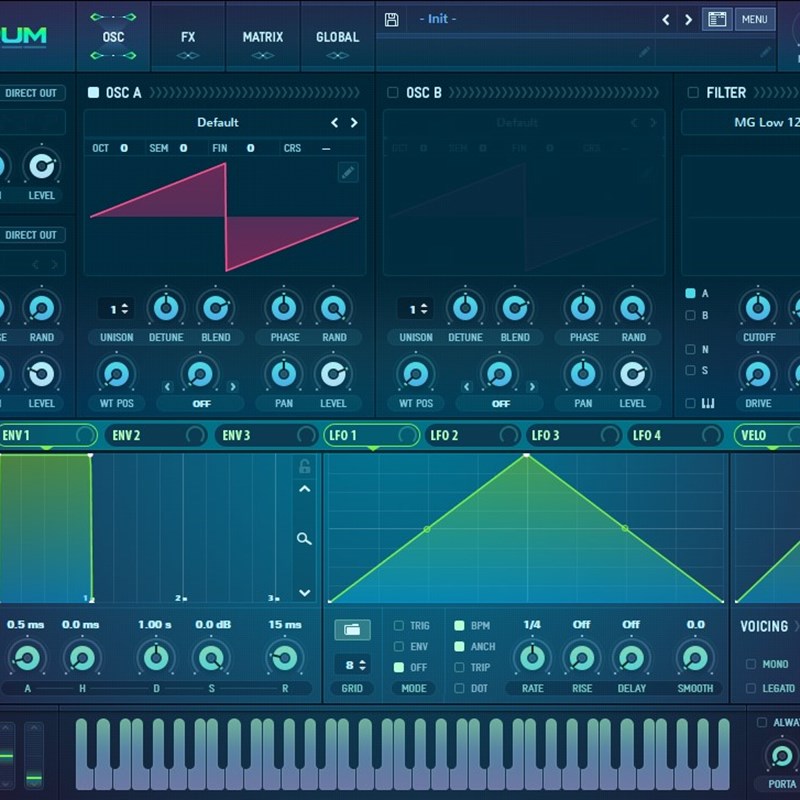Enable the FILTER checkbox
This screenshot has height=800, width=800.
693,92
